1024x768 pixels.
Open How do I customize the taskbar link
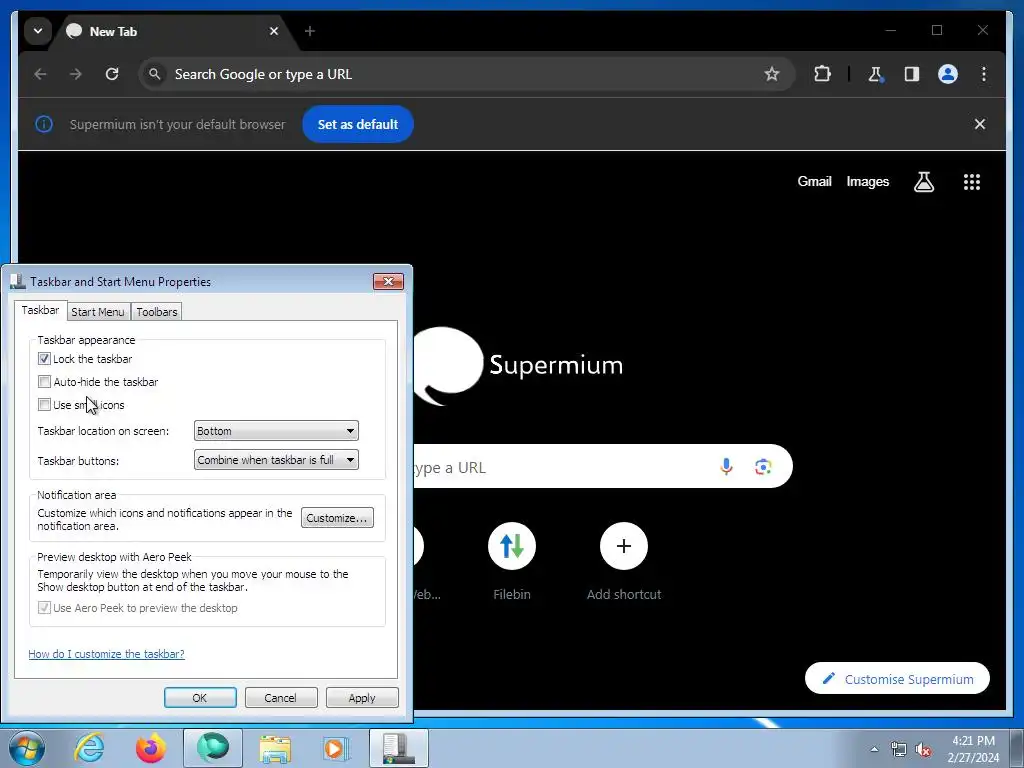tap(106, 654)
